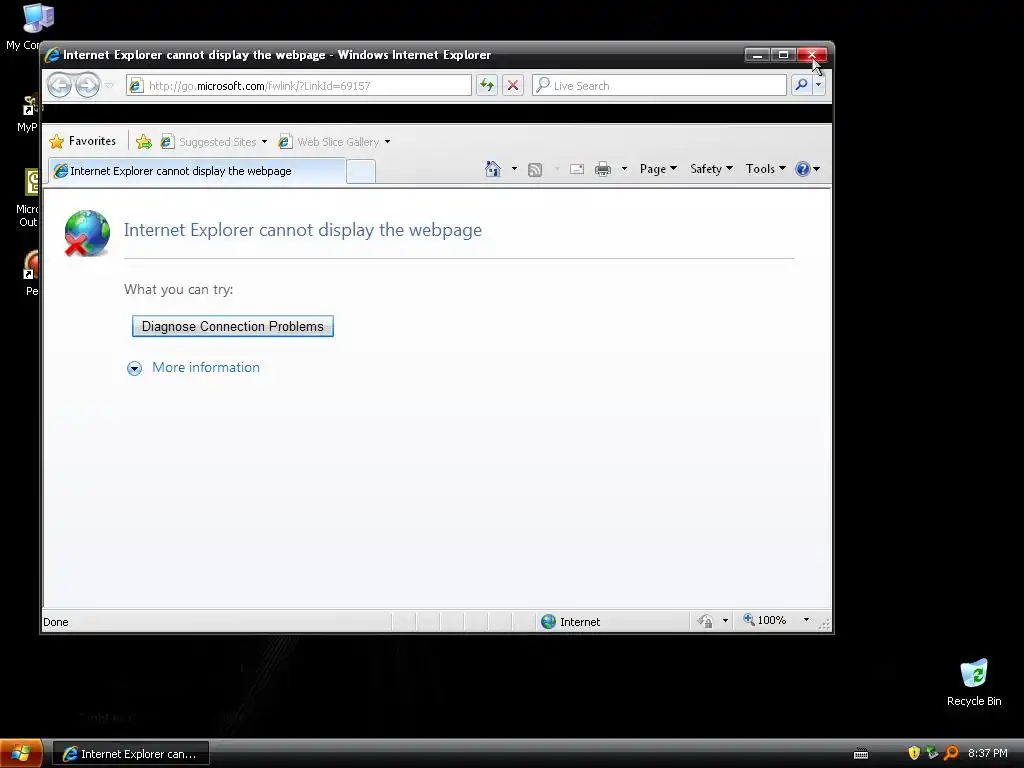
Task: Open the Safety menu
Action: 711,169
